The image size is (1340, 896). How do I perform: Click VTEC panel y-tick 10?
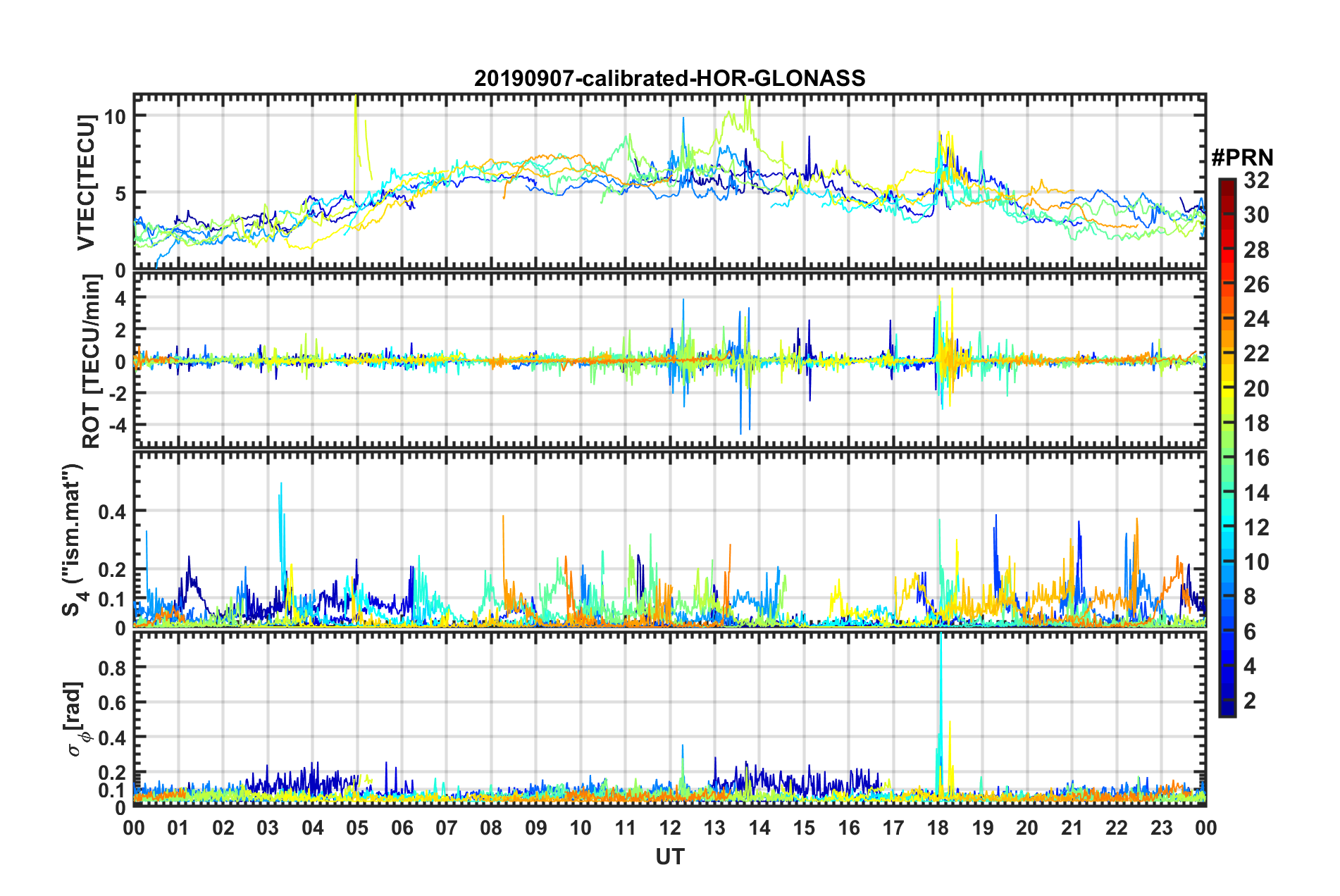tap(115, 116)
